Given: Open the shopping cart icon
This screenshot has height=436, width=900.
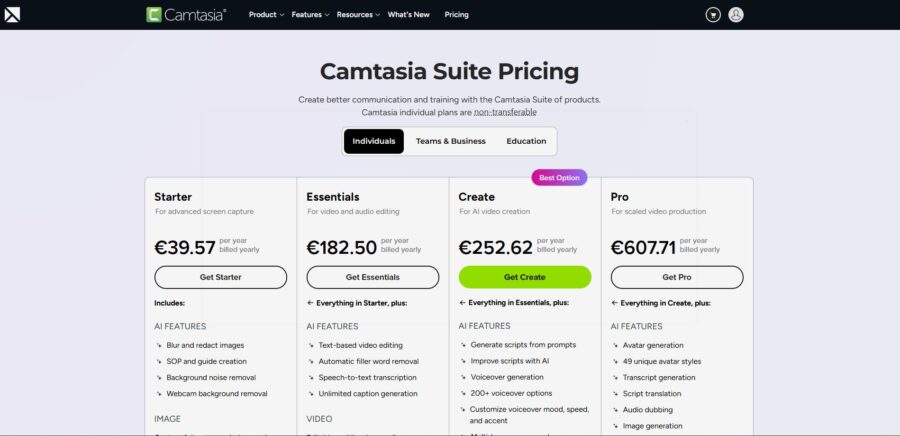Looking at the screenshot, I should tap(713, 15).
